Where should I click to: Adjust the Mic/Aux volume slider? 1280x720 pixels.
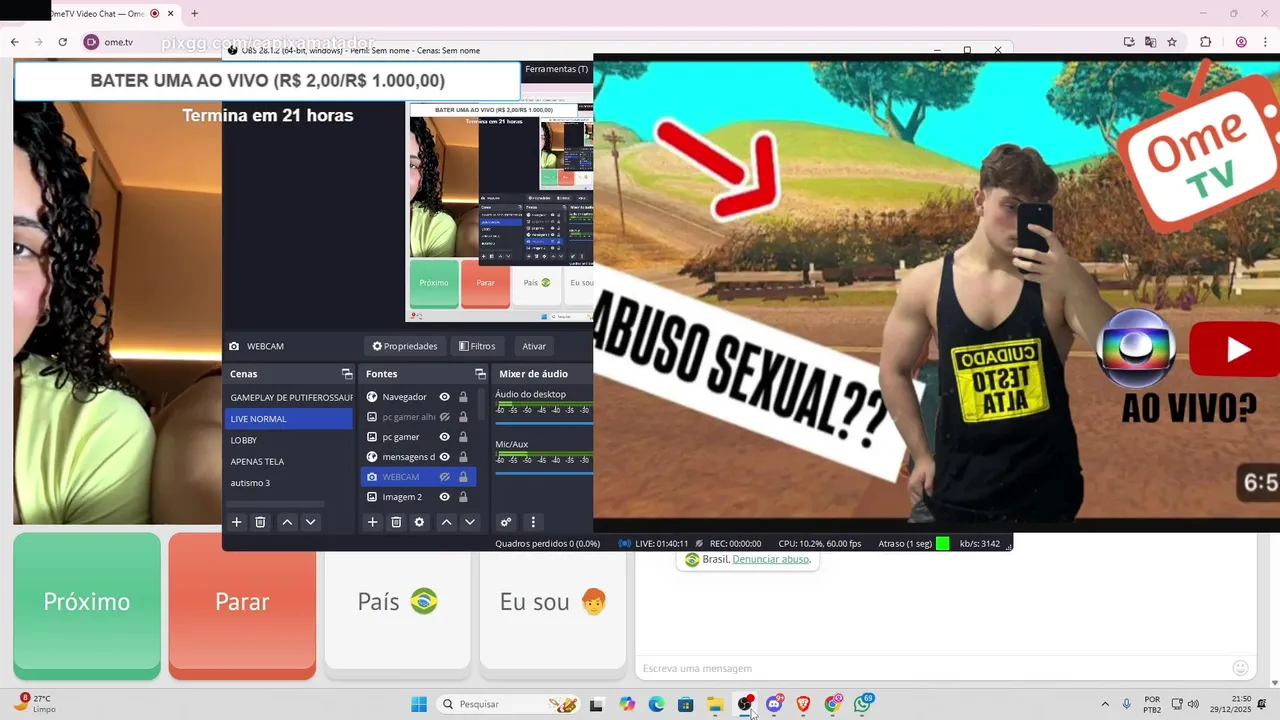tap(544, 472)
